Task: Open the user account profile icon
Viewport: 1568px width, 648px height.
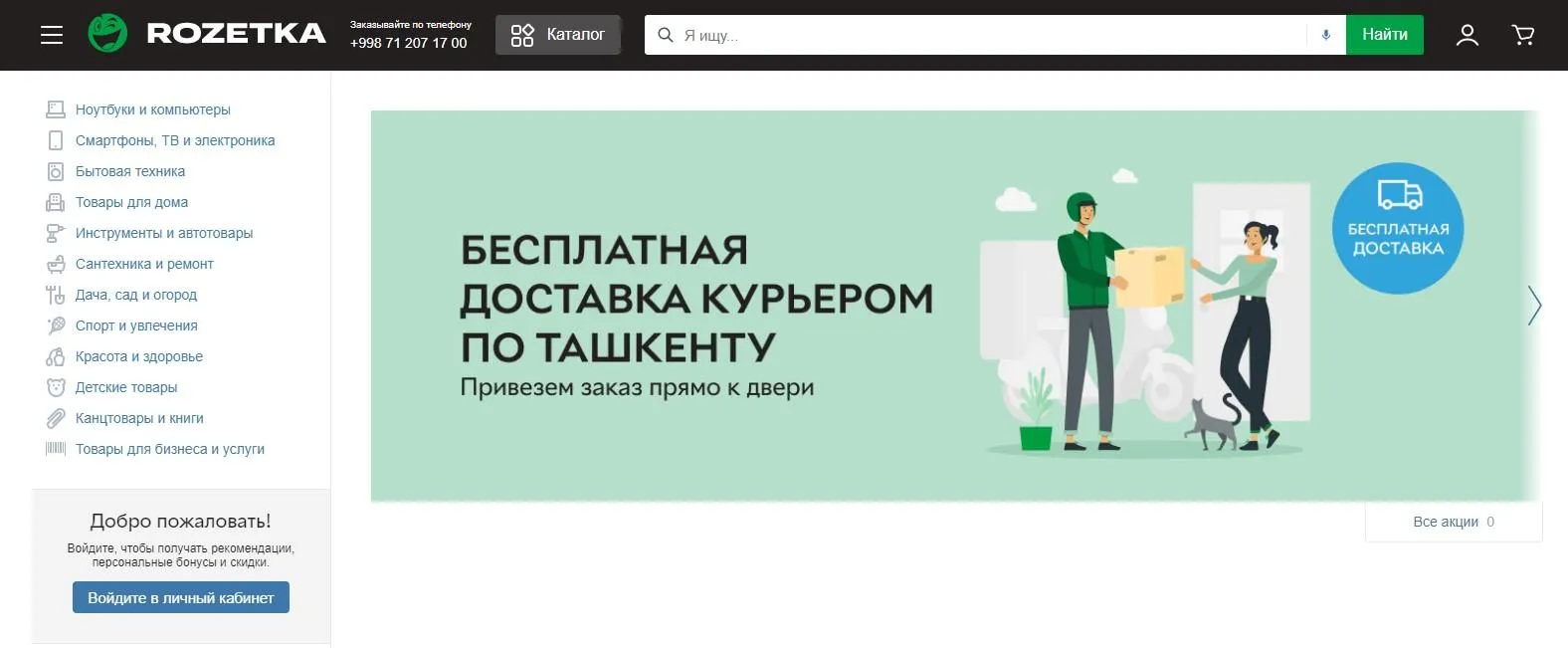Action: pos(1467,35)
